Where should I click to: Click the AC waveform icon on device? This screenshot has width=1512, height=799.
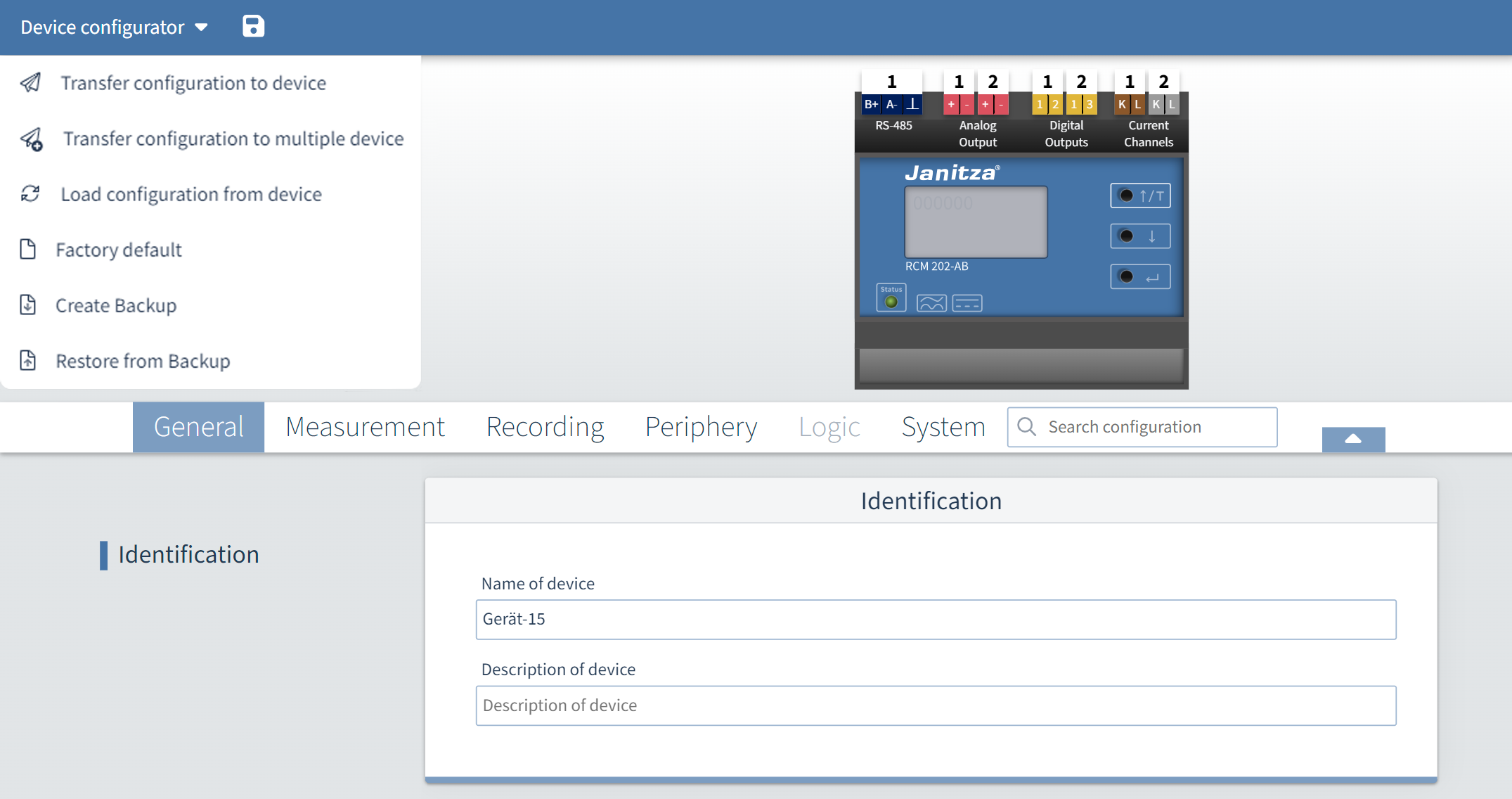point(931,303)
